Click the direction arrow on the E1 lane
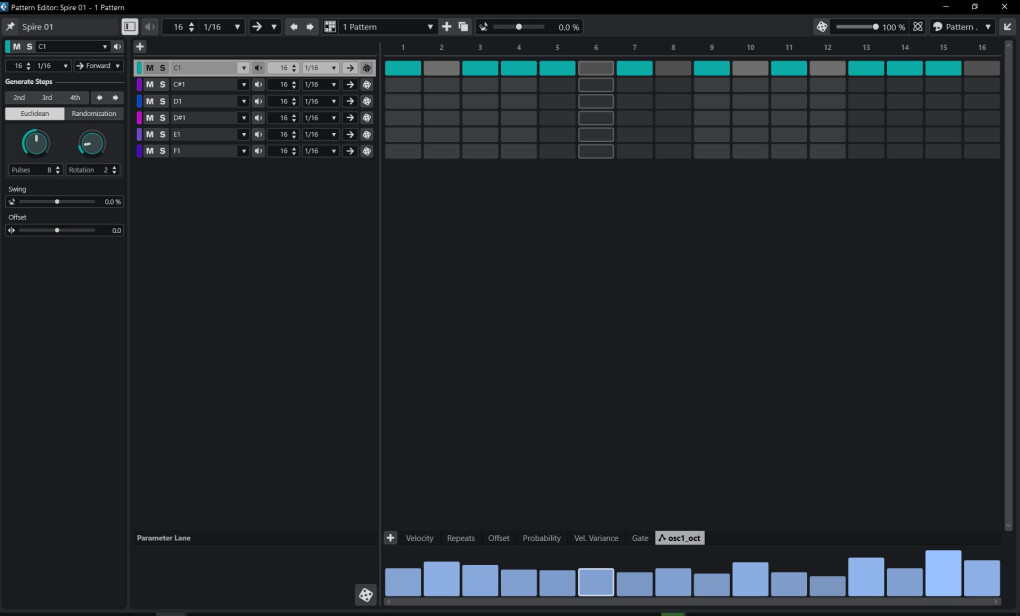The width and height of the screenshot is (1020, 616). pyautogui.click(x=350, y=135)
